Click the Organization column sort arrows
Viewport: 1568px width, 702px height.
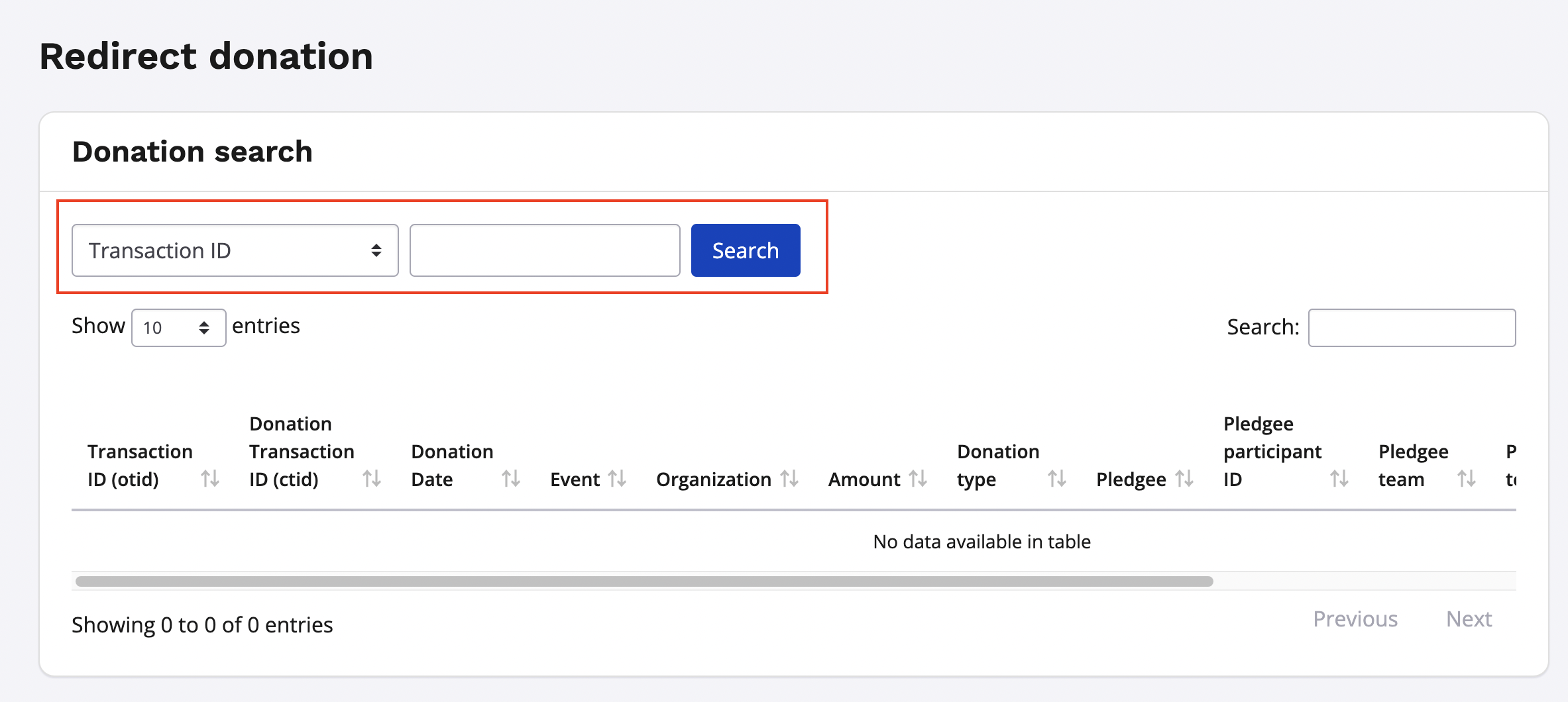tap(789, 478)
